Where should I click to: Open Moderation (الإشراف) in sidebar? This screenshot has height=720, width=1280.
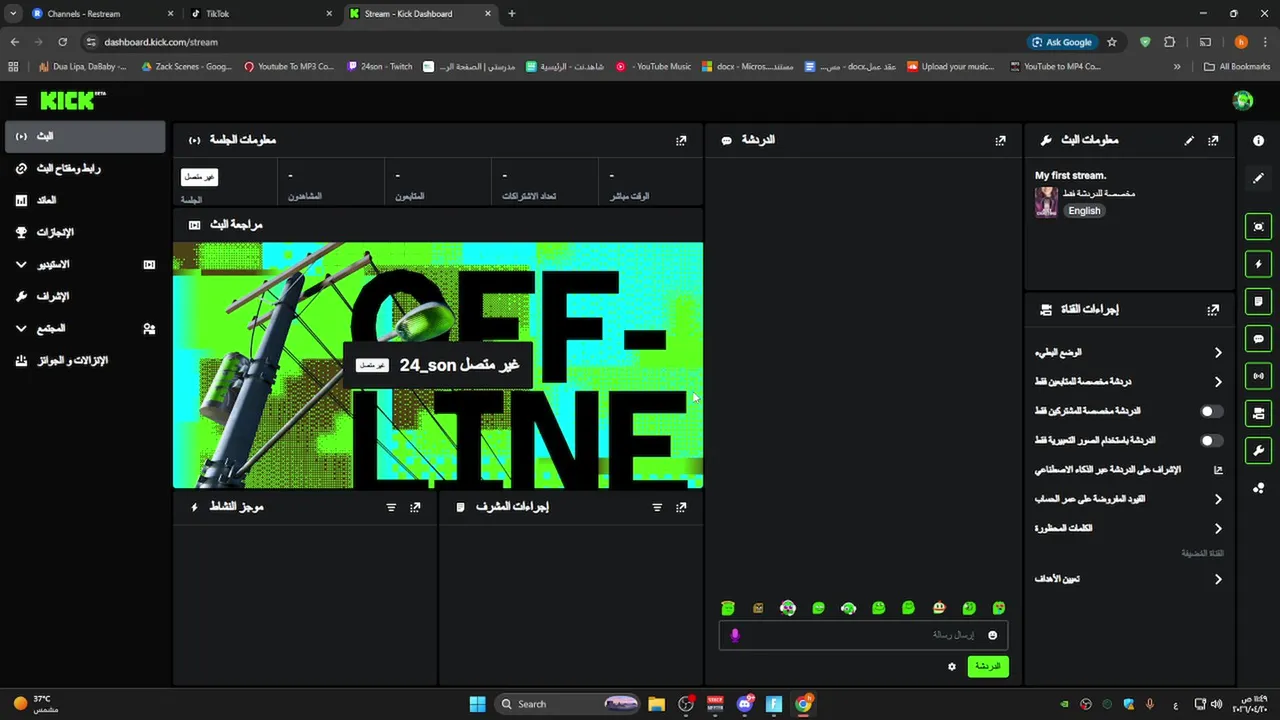click(85, 297)
